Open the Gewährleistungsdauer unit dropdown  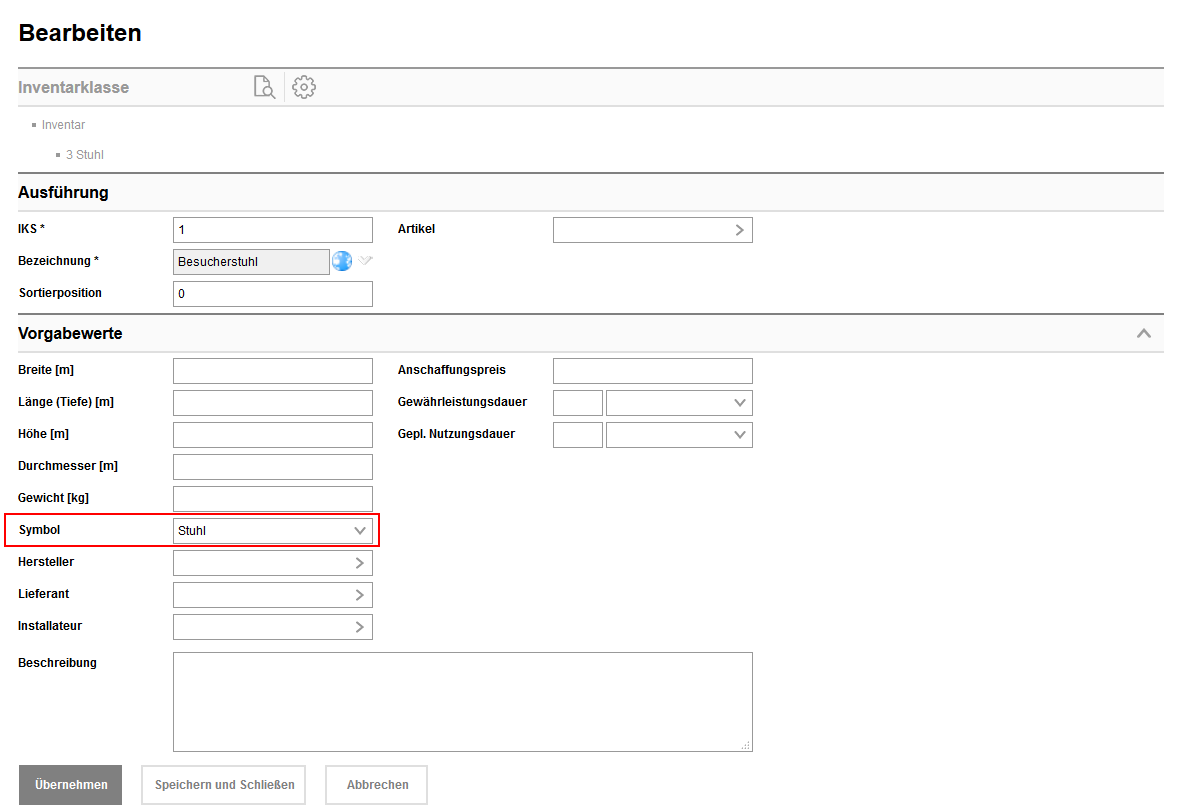(679, 403)
